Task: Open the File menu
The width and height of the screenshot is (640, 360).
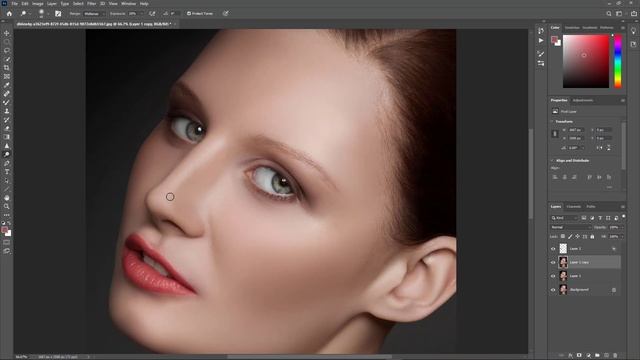Action: point(15,4)
